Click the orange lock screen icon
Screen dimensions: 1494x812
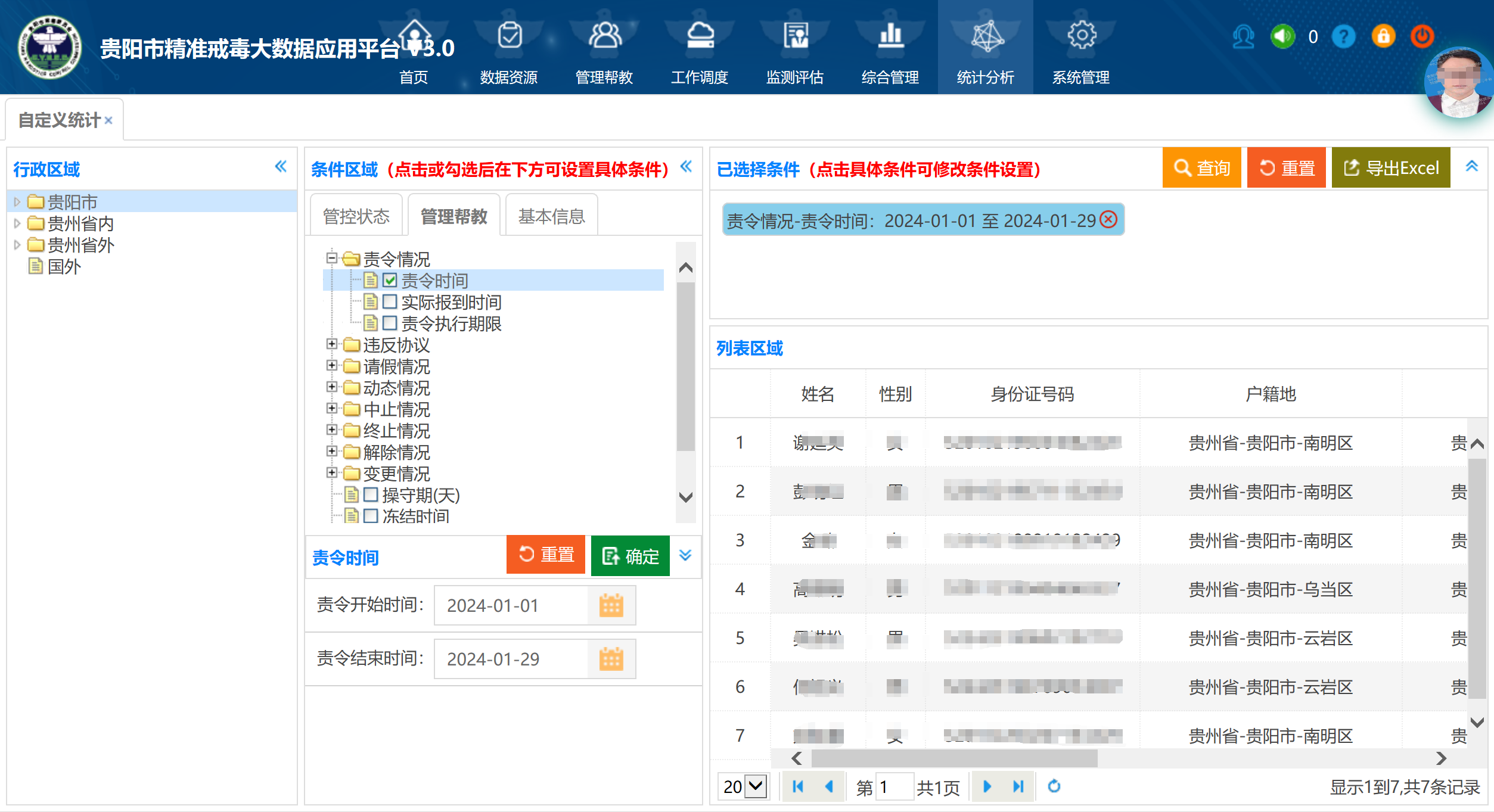(1383, 37)
